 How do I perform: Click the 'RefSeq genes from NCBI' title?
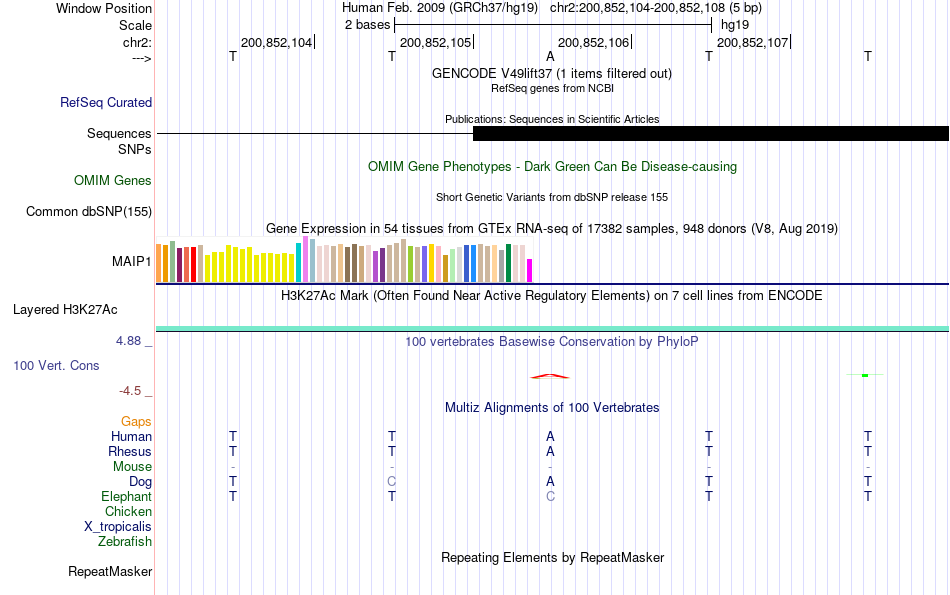point(553,88)
